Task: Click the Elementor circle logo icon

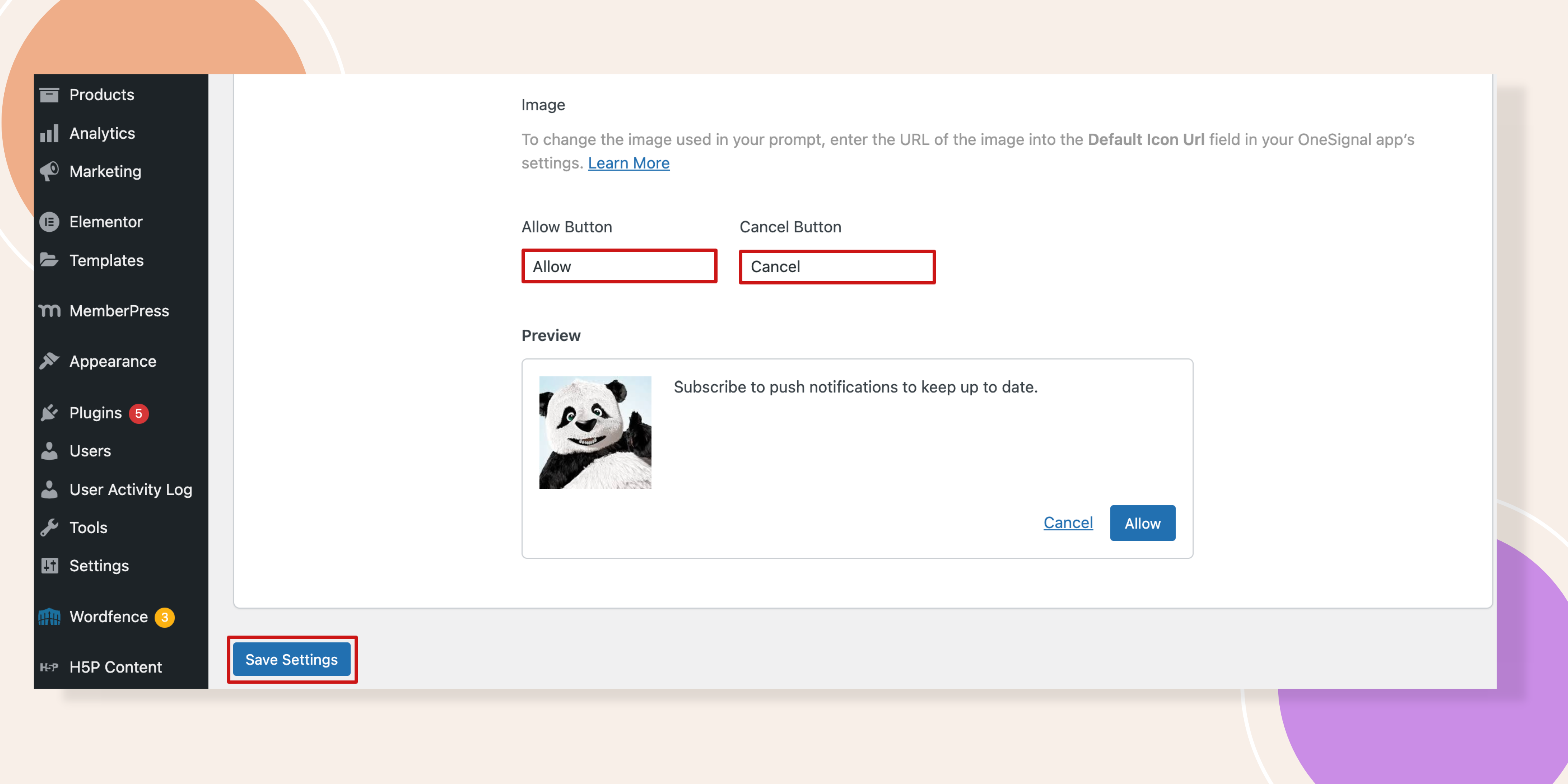Action: [49, 222]
